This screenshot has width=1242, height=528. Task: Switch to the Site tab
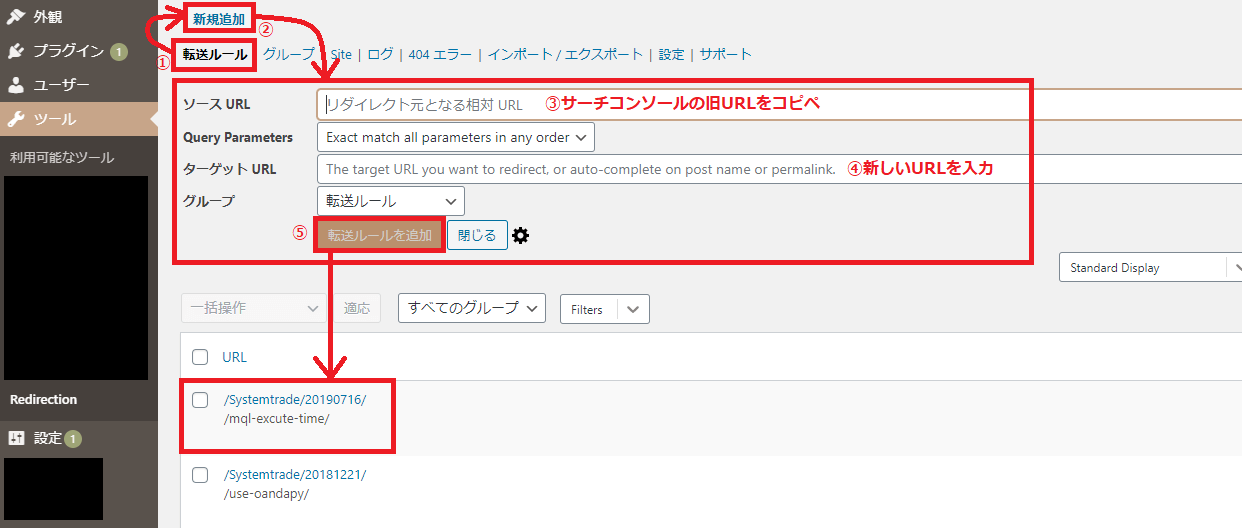[x=341, y=54]
